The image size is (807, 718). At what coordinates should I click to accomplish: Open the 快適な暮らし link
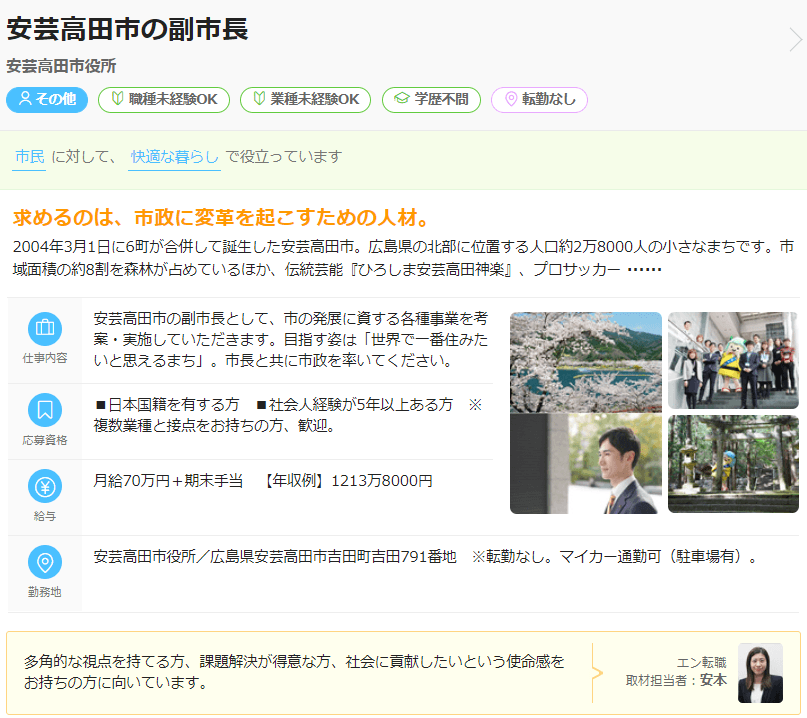coord(174,157)
